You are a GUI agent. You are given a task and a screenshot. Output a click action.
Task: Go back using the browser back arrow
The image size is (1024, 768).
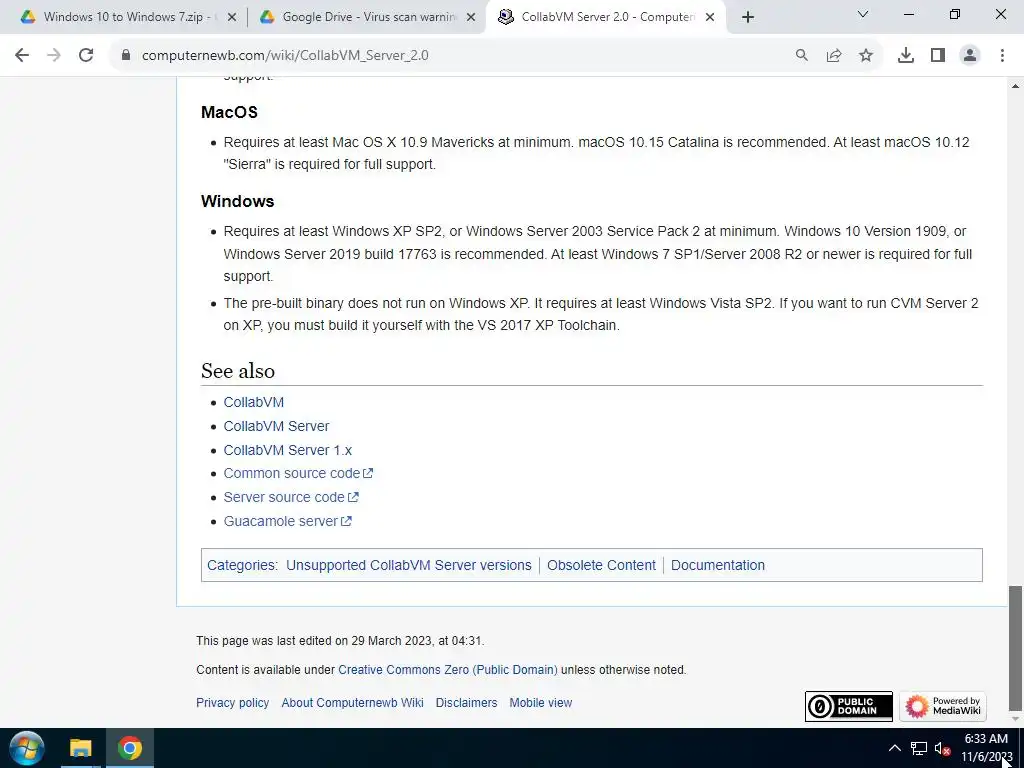pyautogui.click(x=22, y=56)
